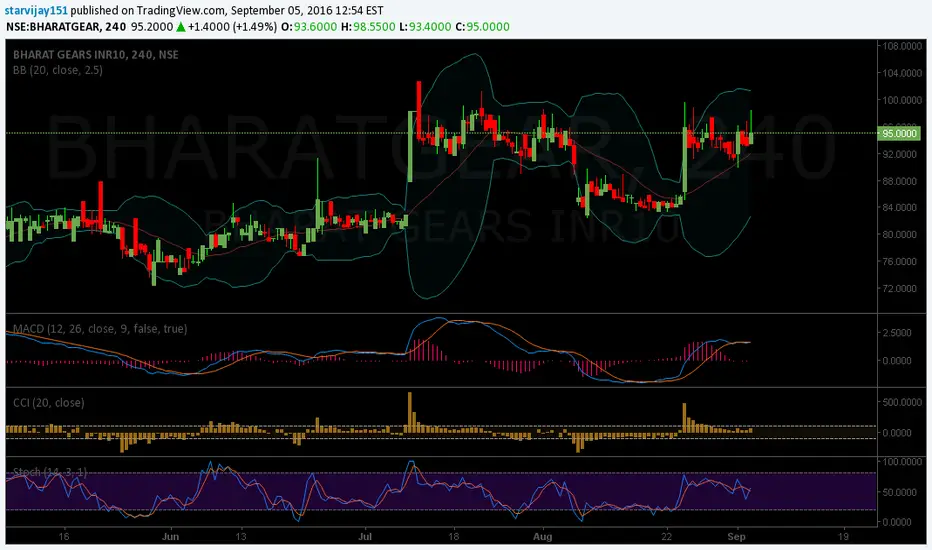Click the green 95.0000 current price tag
The image size is (932, 550).
899,134
